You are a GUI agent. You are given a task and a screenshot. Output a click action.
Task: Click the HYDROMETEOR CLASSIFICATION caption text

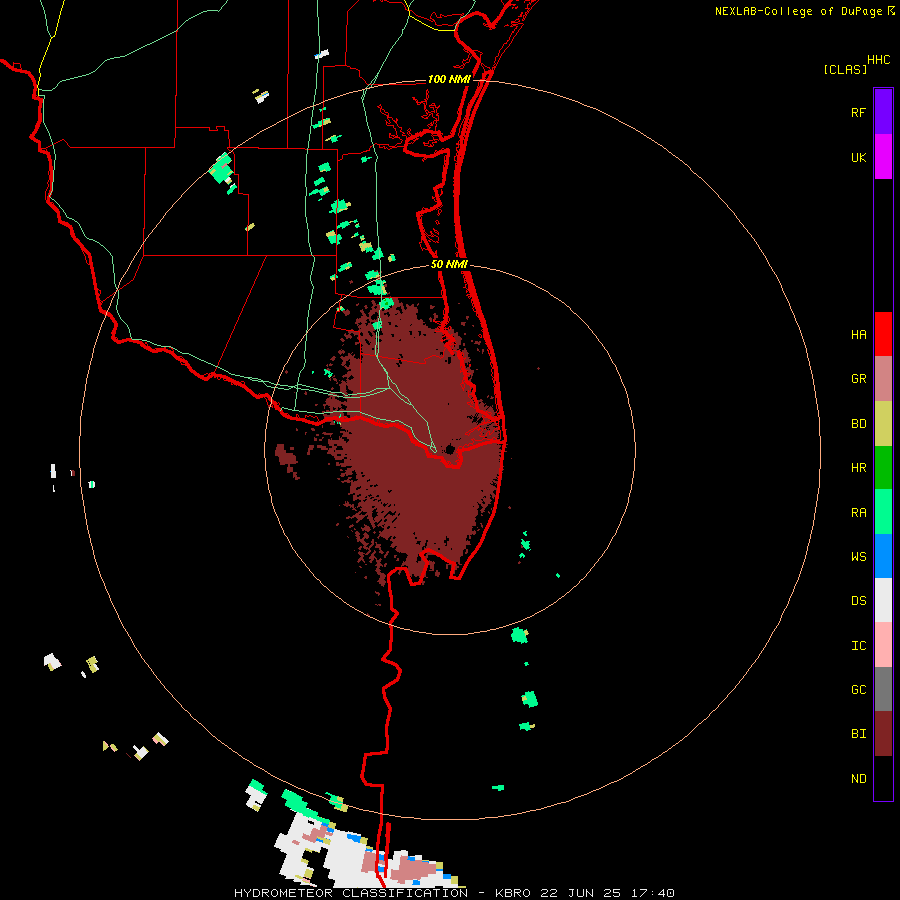point(351,893)
